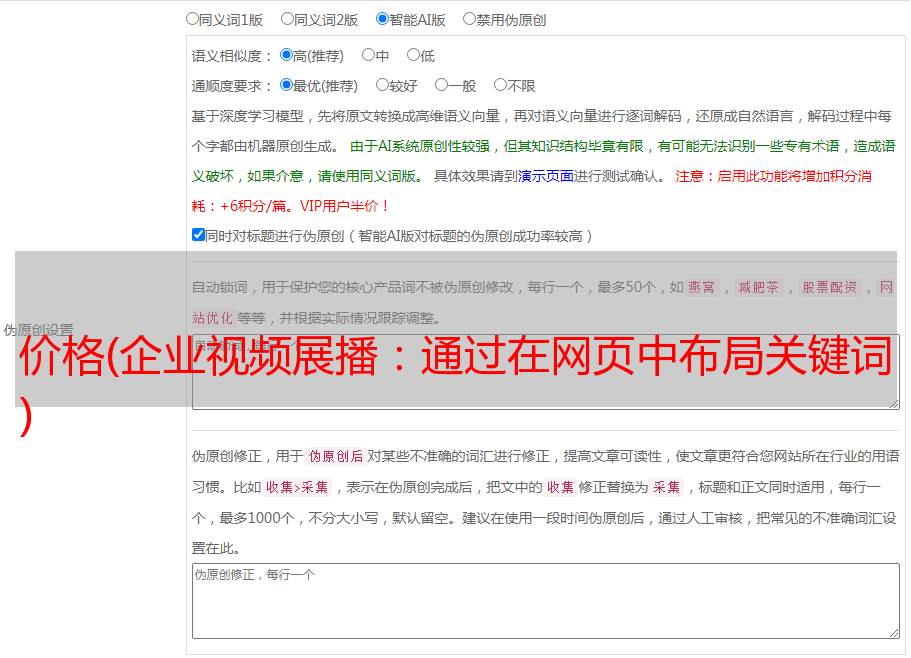Viewport: 911px width, 658px height.
Task: Set 通顺度要求 to 最优(推荐)
Action: click(286, 85)
